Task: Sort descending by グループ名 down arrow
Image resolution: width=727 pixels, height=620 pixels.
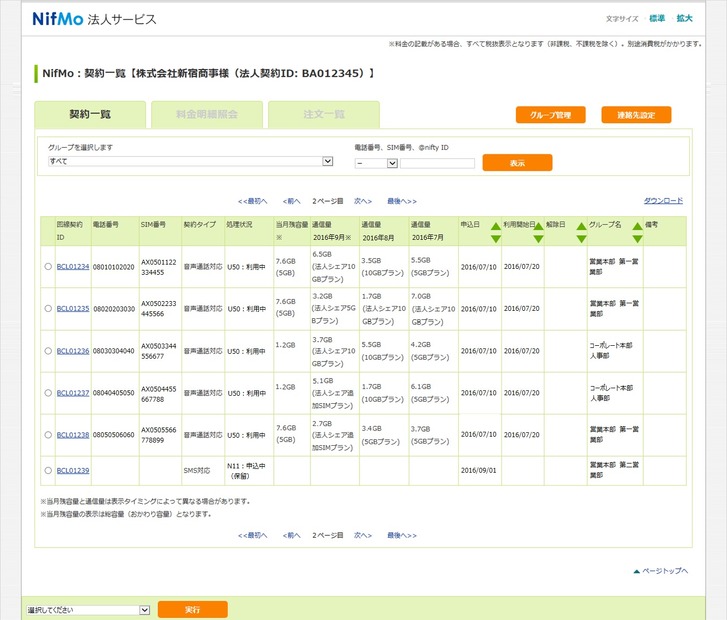Action: point(638,239)
